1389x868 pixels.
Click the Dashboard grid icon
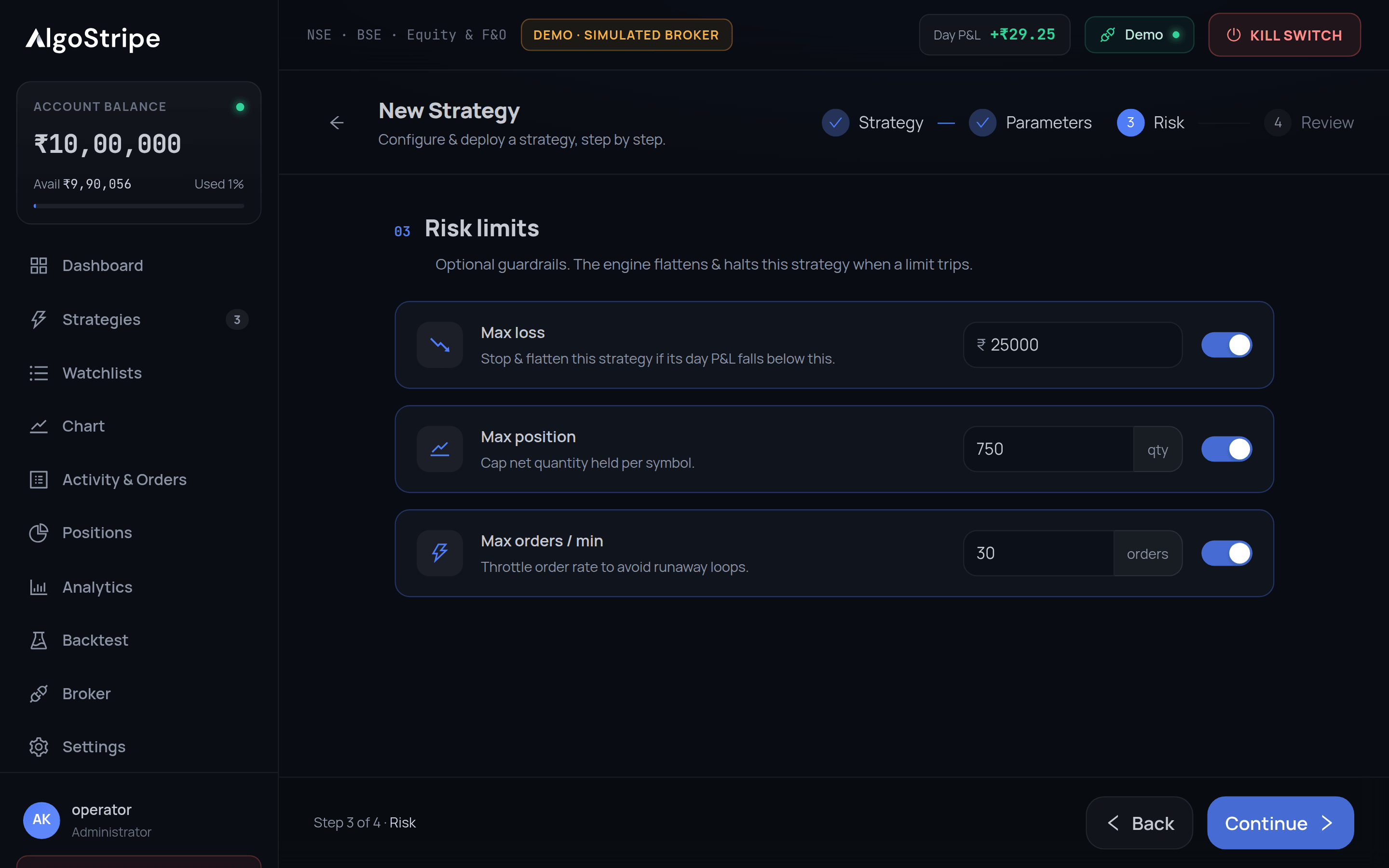coord(39,265)
